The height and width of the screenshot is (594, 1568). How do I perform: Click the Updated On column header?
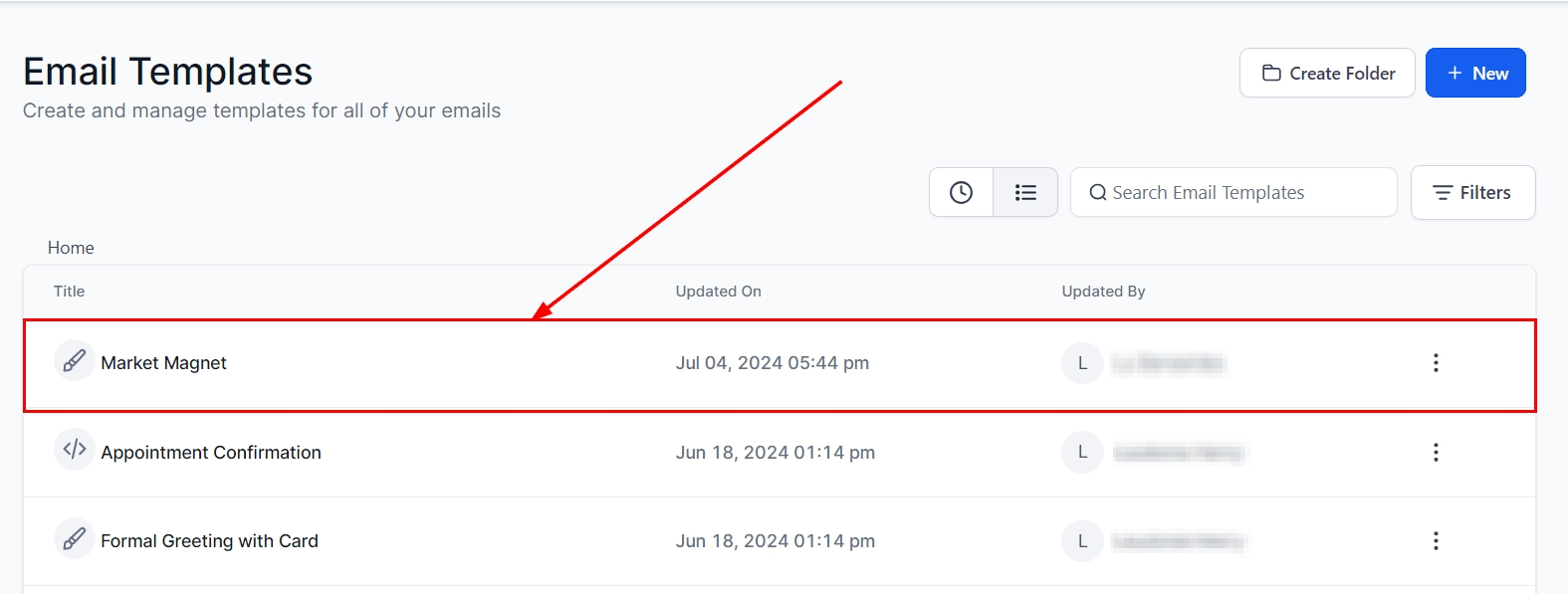pos(718,292)
